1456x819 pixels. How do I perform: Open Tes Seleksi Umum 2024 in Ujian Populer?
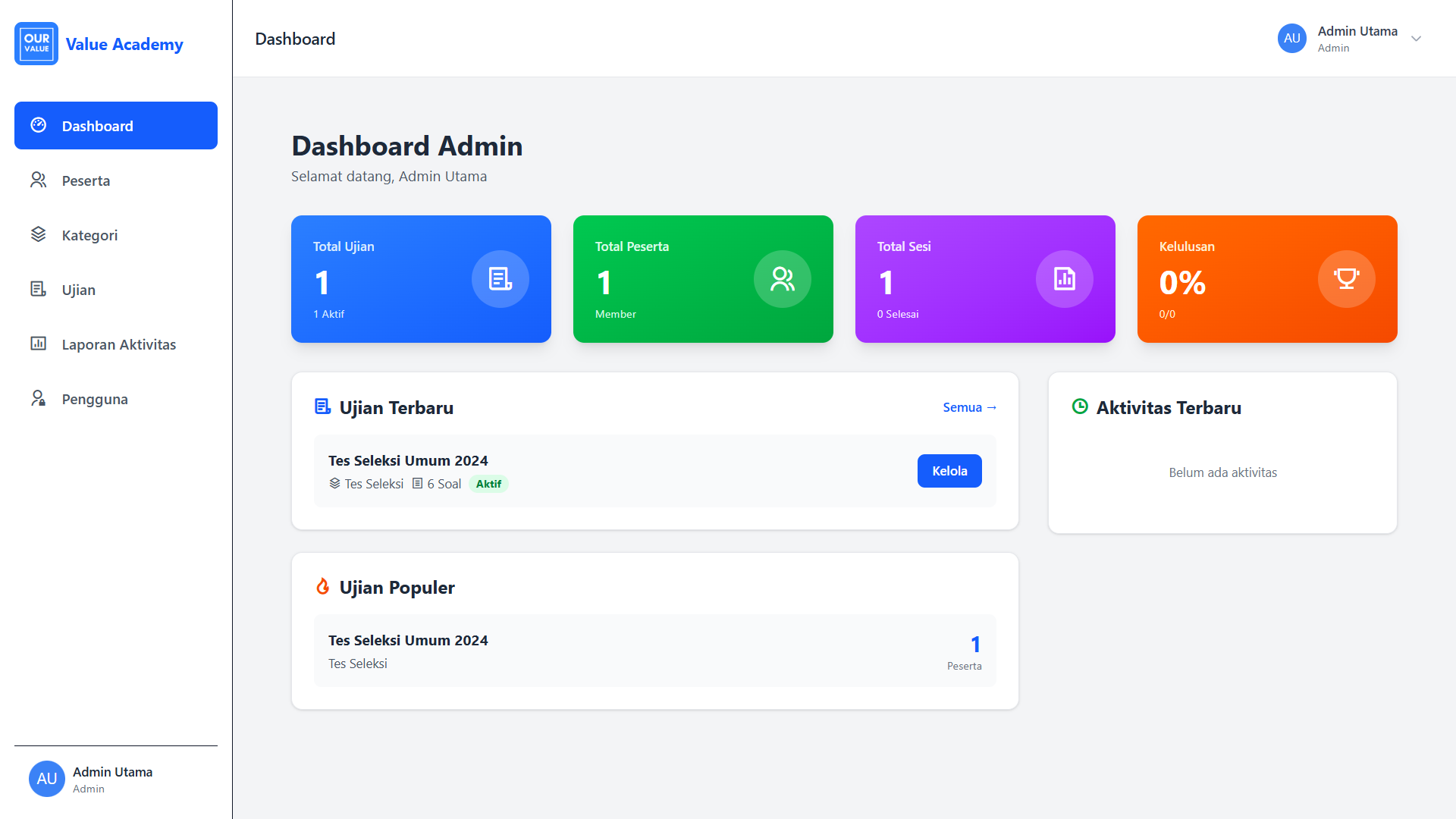(x=408, y=641)
